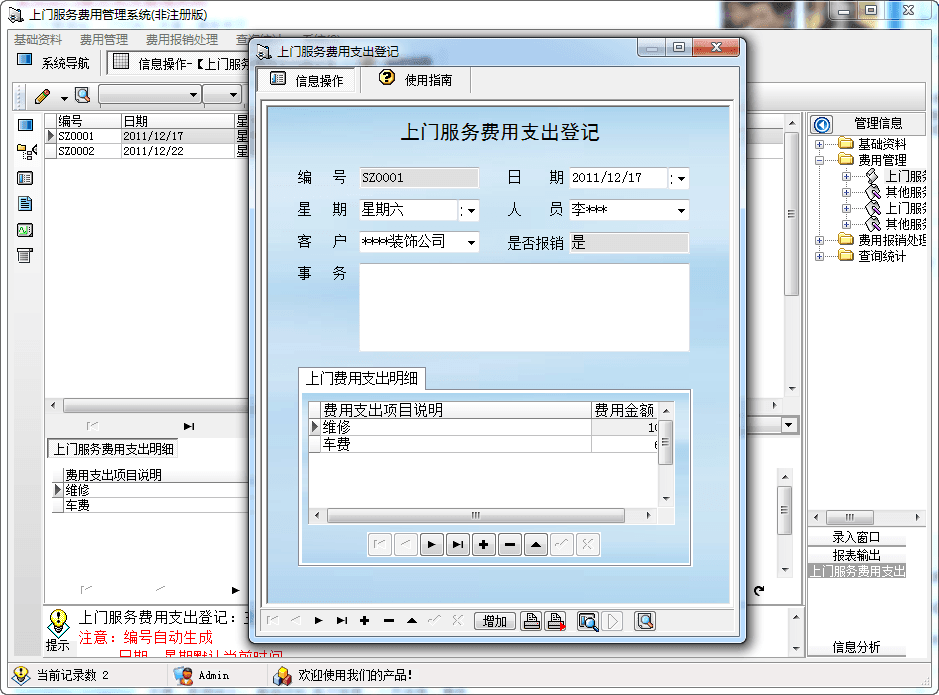Open the 客户 dropdown for ****装饰公司
Image resolution: width=939 pixels, height=695 pixels.
[x=471, y=242]
